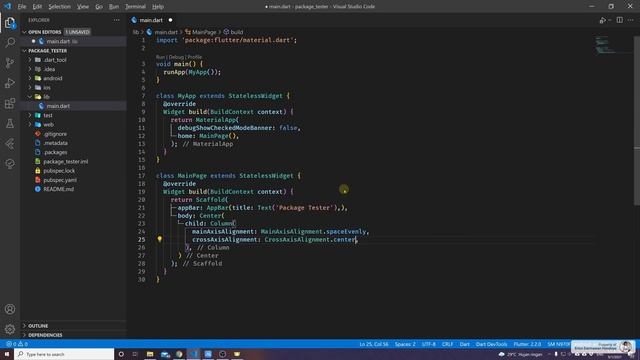Expand the OUTLINE section
The width and height of the screenshot is (640, 360).
pos(38,326)
